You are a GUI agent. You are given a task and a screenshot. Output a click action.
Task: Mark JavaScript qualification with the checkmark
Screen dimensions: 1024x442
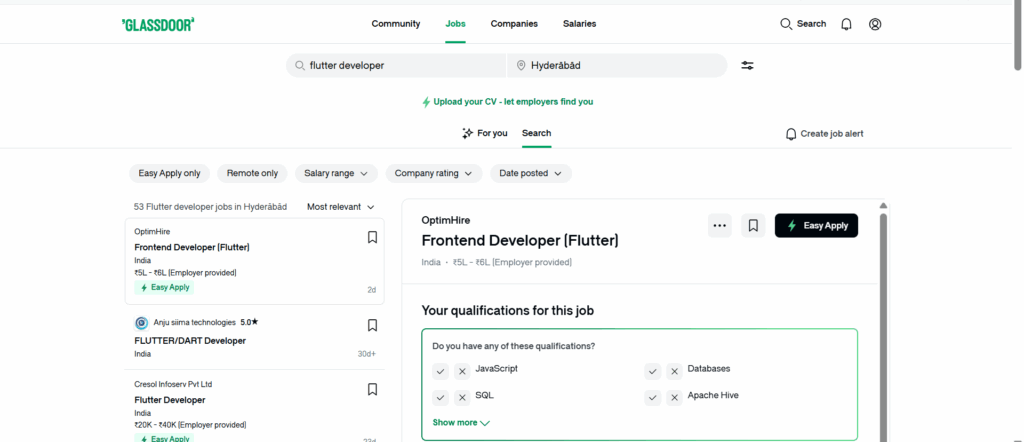coord(440,371)
